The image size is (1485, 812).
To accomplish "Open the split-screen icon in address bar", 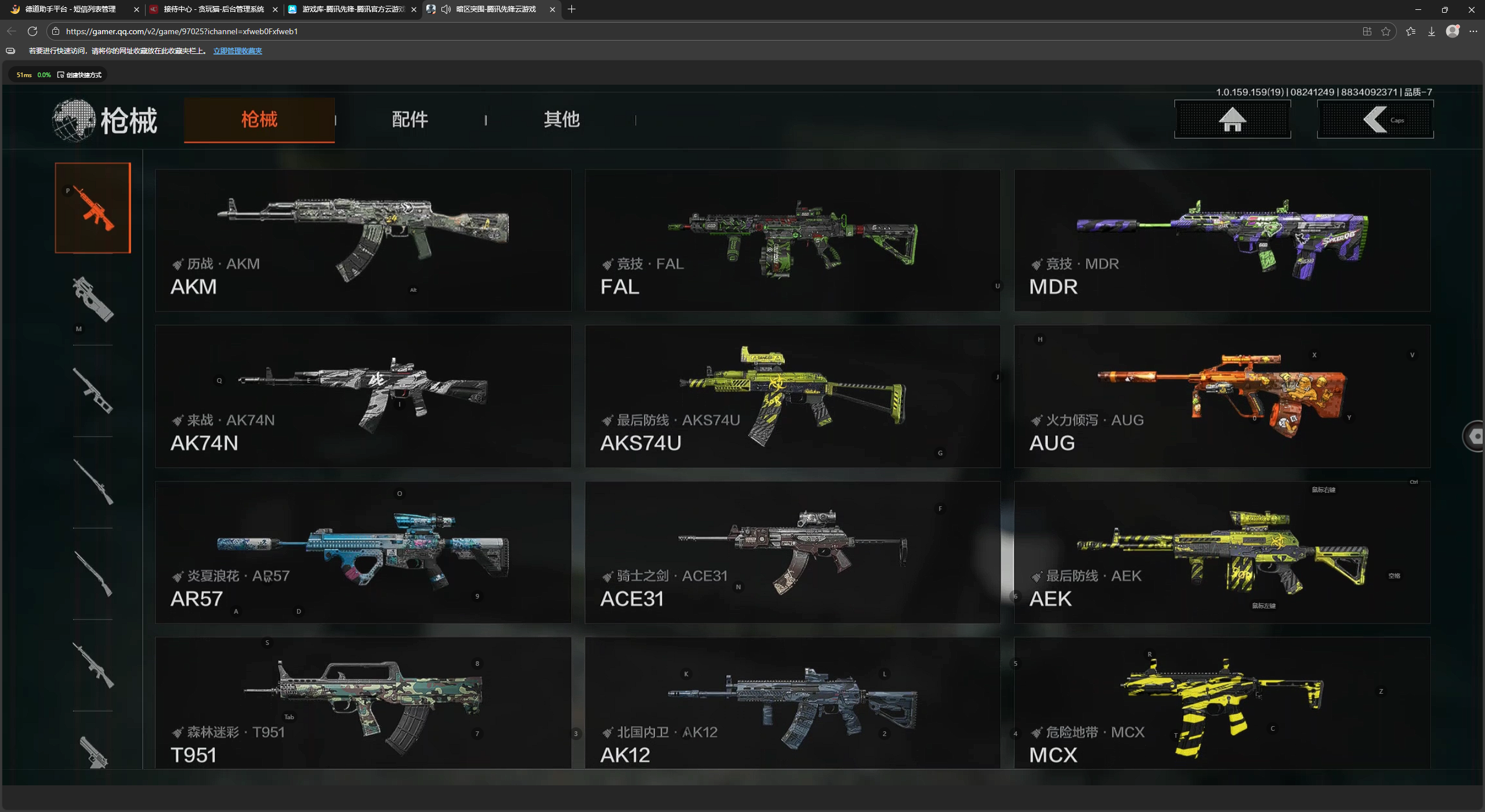I will [x=1367, y=31].
